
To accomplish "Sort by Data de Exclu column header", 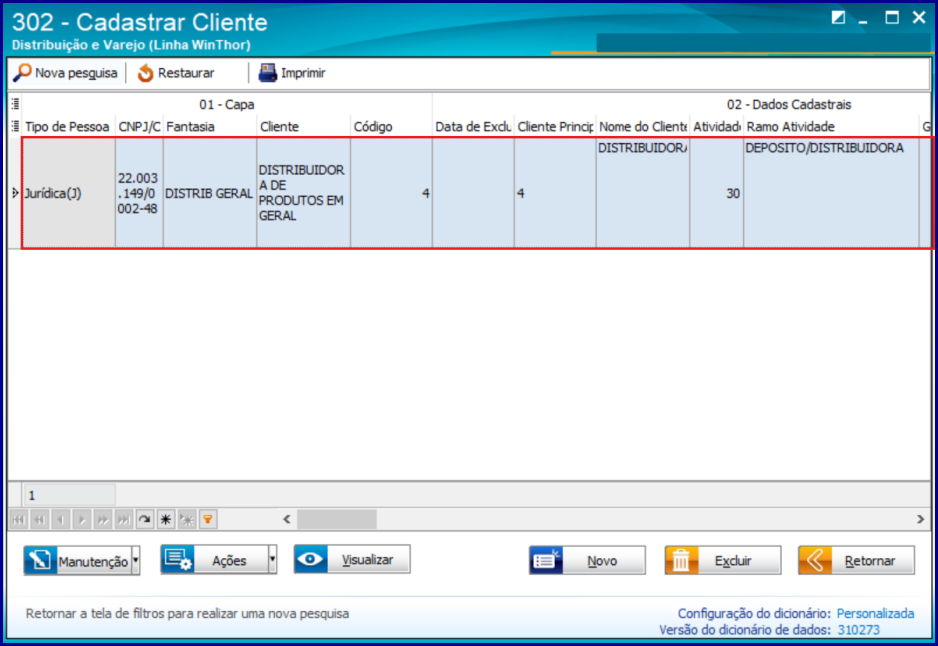I will pos(473,126).
